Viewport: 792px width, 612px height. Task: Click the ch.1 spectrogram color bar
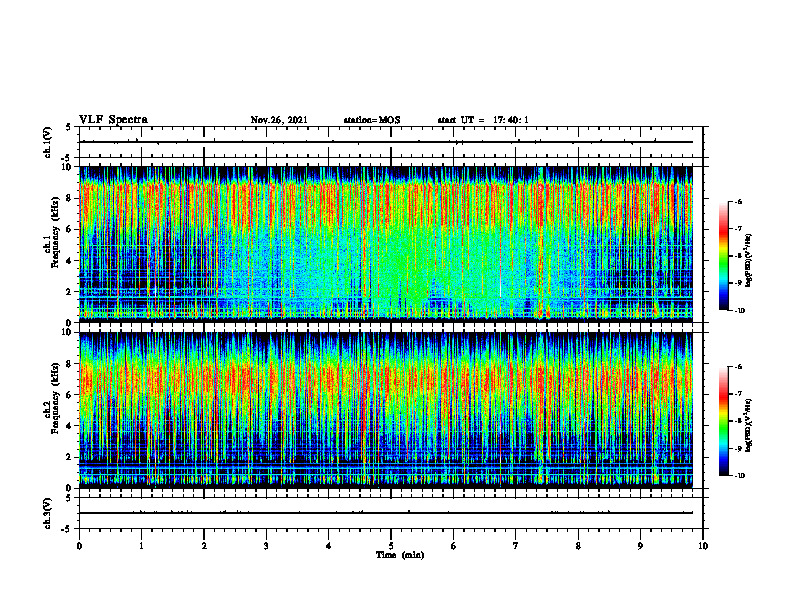pos(724,256)
